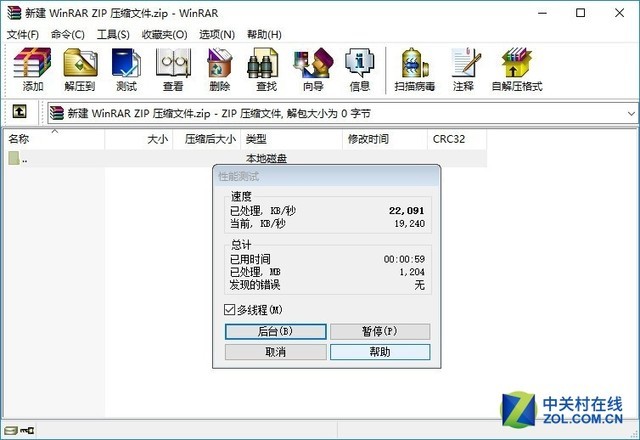640x440 pixels.
Task: Go up one folder level icon
Action: click(x=20, y=111)
